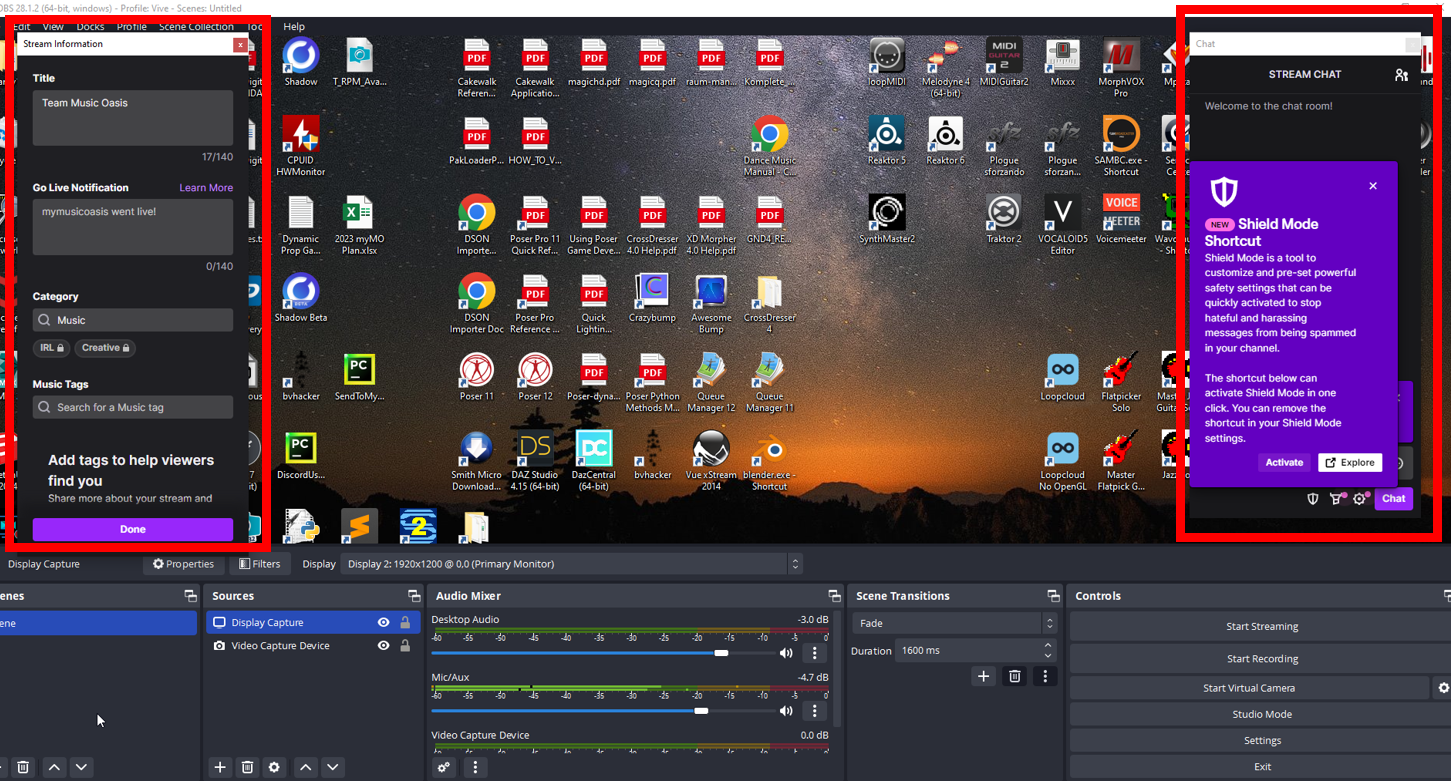Open the Desktop Audio options menu dots

coord(814,653)
